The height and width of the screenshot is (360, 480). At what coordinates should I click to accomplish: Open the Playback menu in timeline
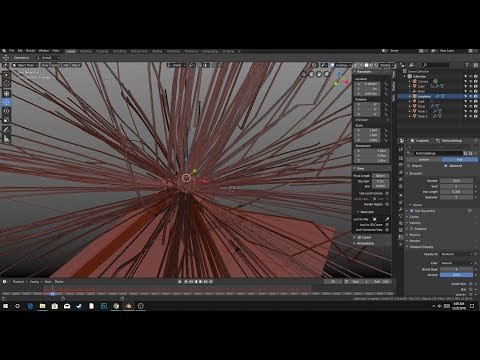[x=19, y=282]
